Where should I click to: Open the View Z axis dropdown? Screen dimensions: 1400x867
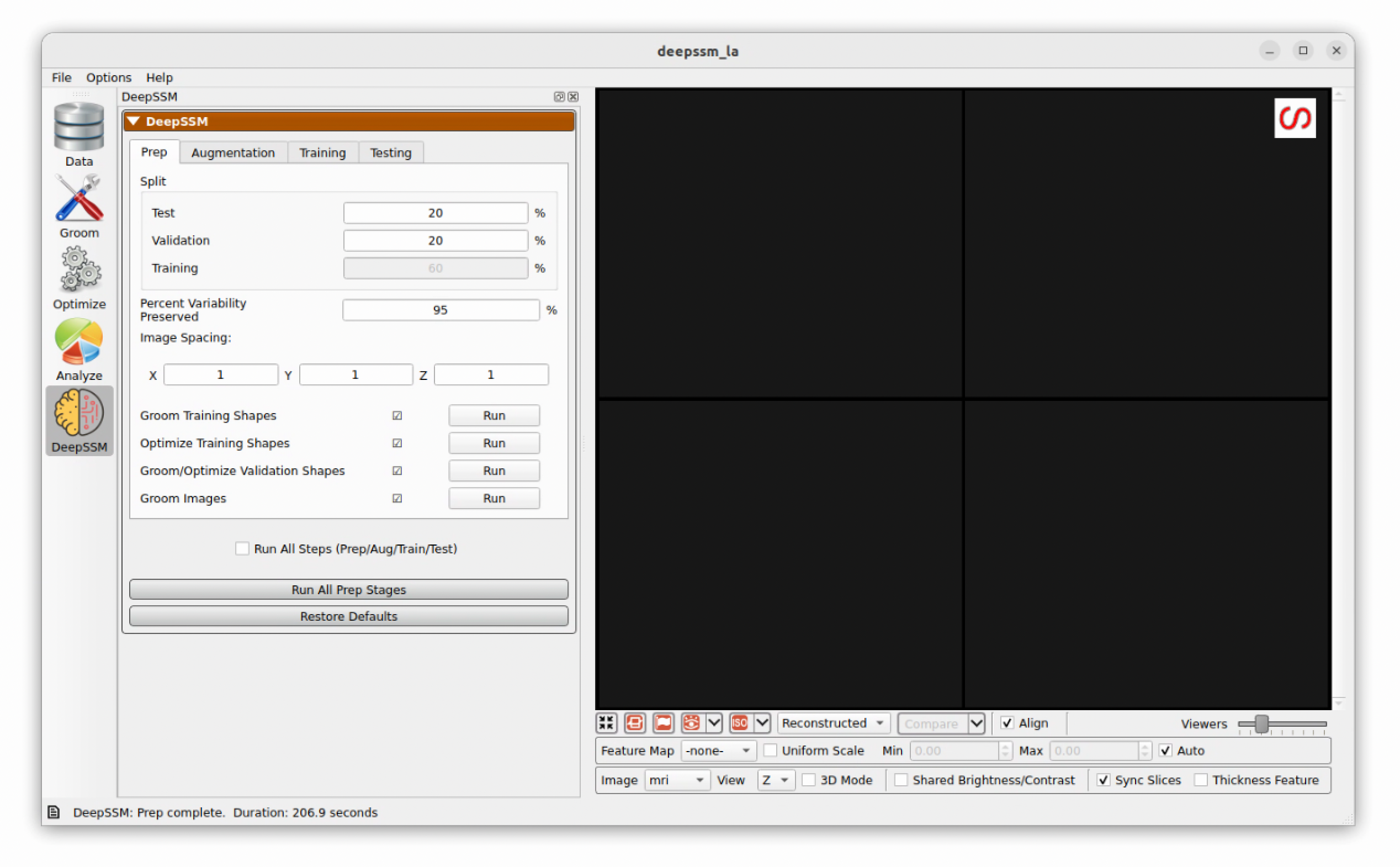[x=776, y=780]
